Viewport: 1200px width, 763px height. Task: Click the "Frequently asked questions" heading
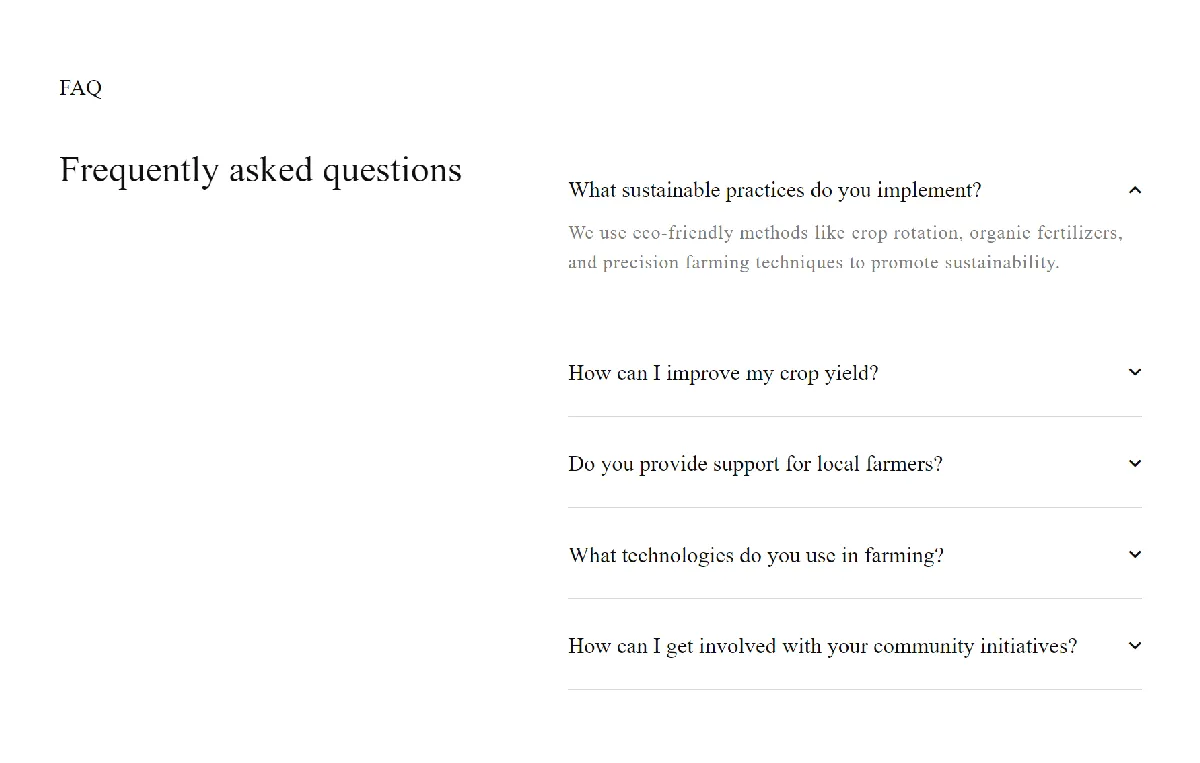tap(260, 170)
